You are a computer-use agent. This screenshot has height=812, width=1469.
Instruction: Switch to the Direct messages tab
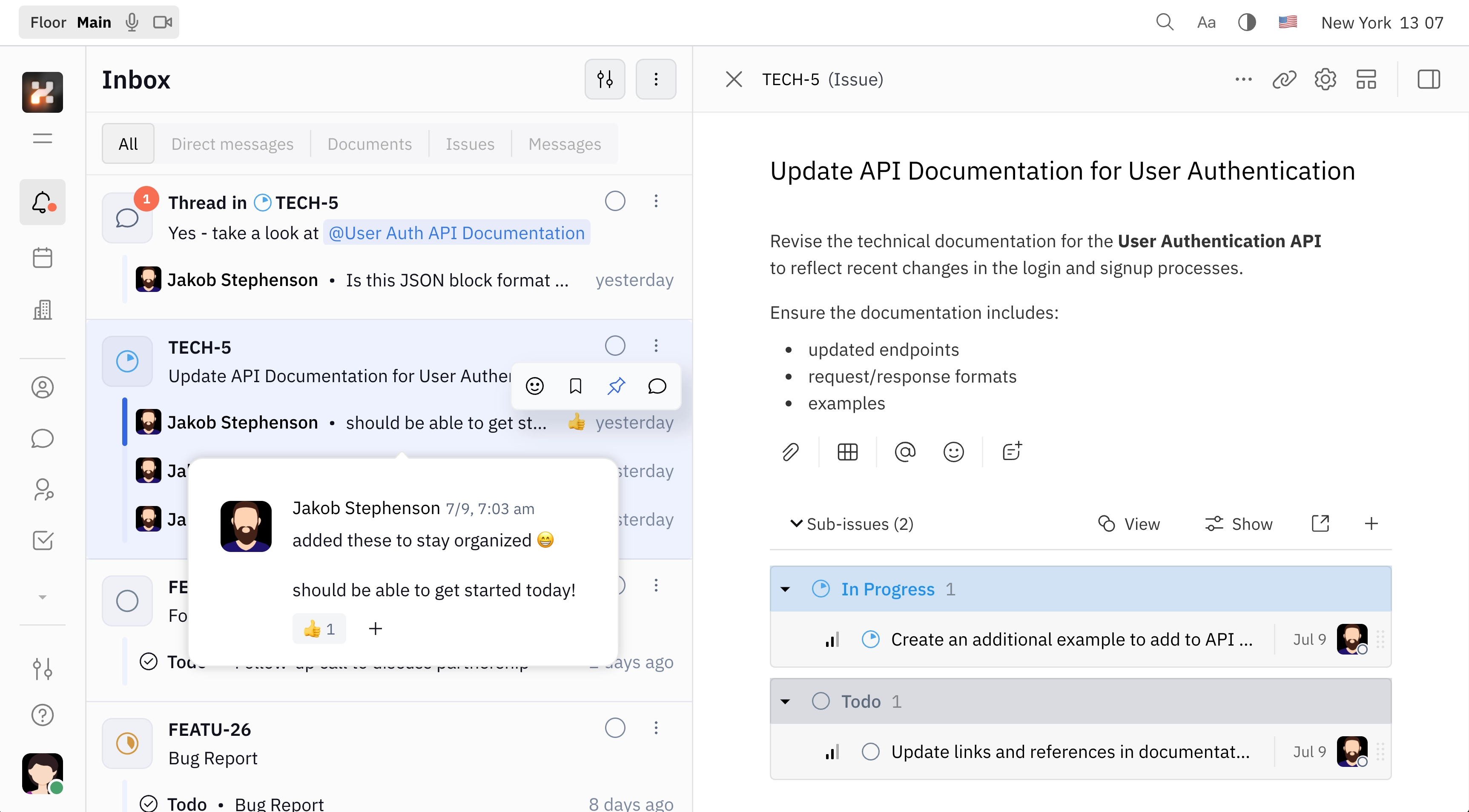pos(232,144)
